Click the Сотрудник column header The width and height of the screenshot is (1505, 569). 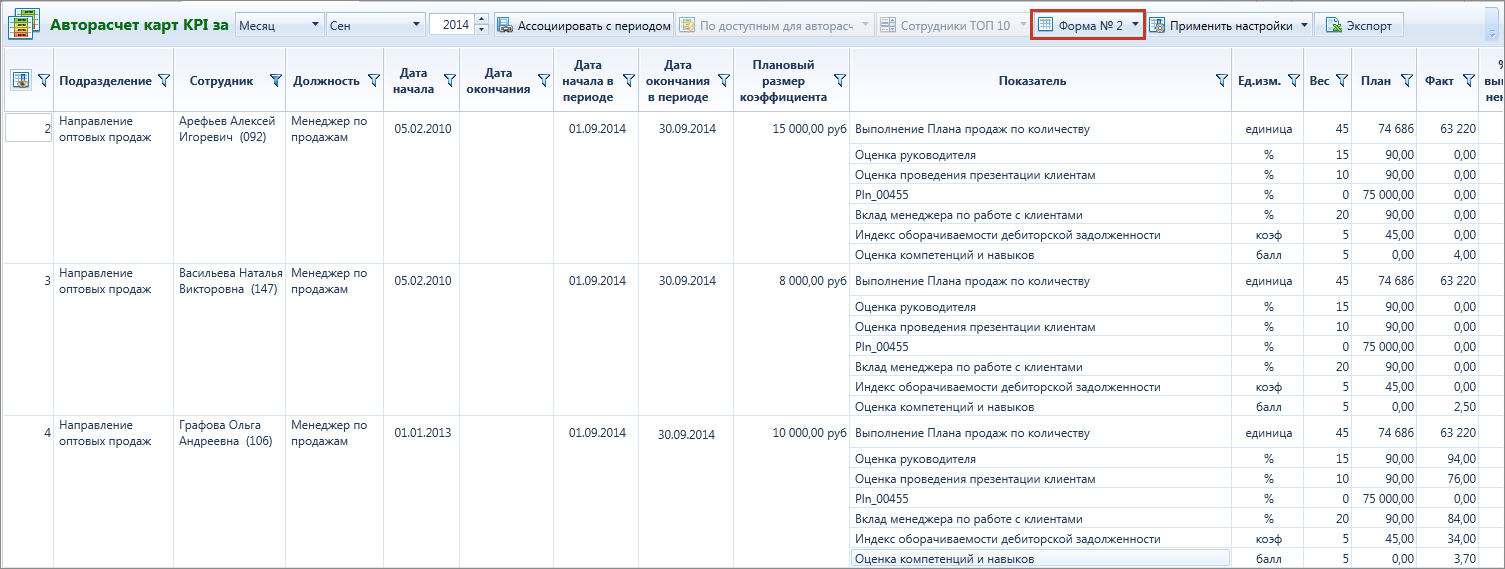(221, 81)
